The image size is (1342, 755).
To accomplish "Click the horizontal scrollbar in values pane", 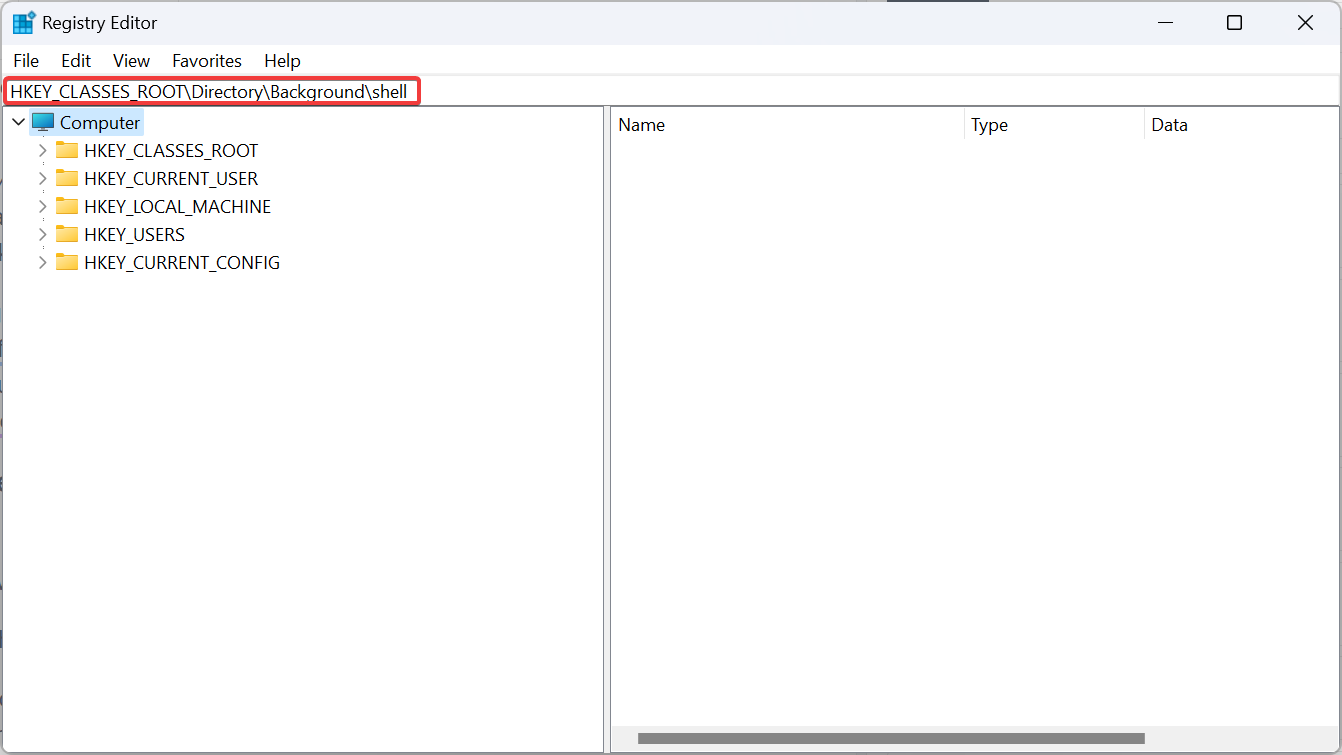I will (x=890, y=739).
